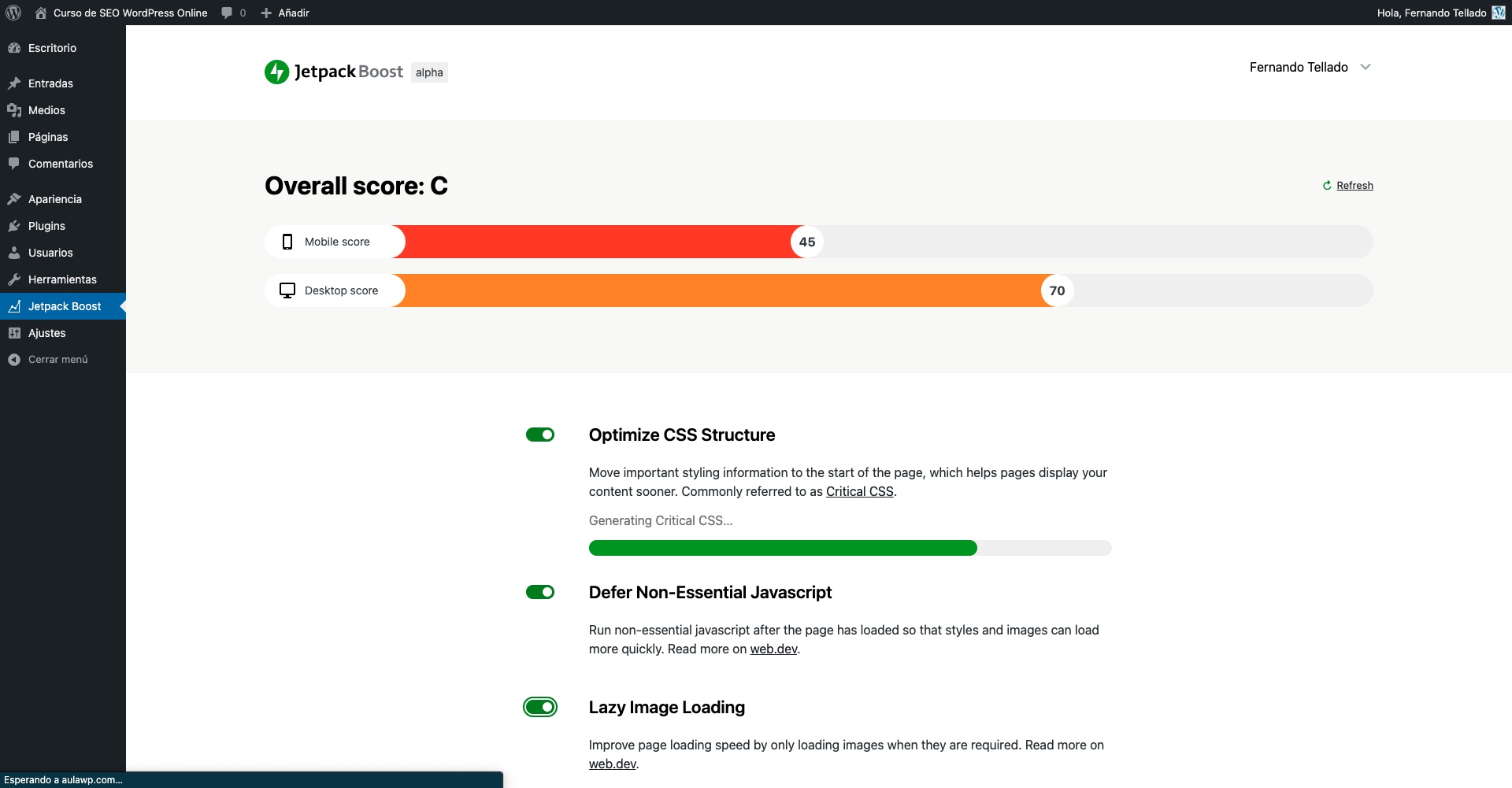1512x788 pixels.
Task: Open web.dev link under Lazy Image Loading
Action: pyautogui.click(x=613, y=764)
